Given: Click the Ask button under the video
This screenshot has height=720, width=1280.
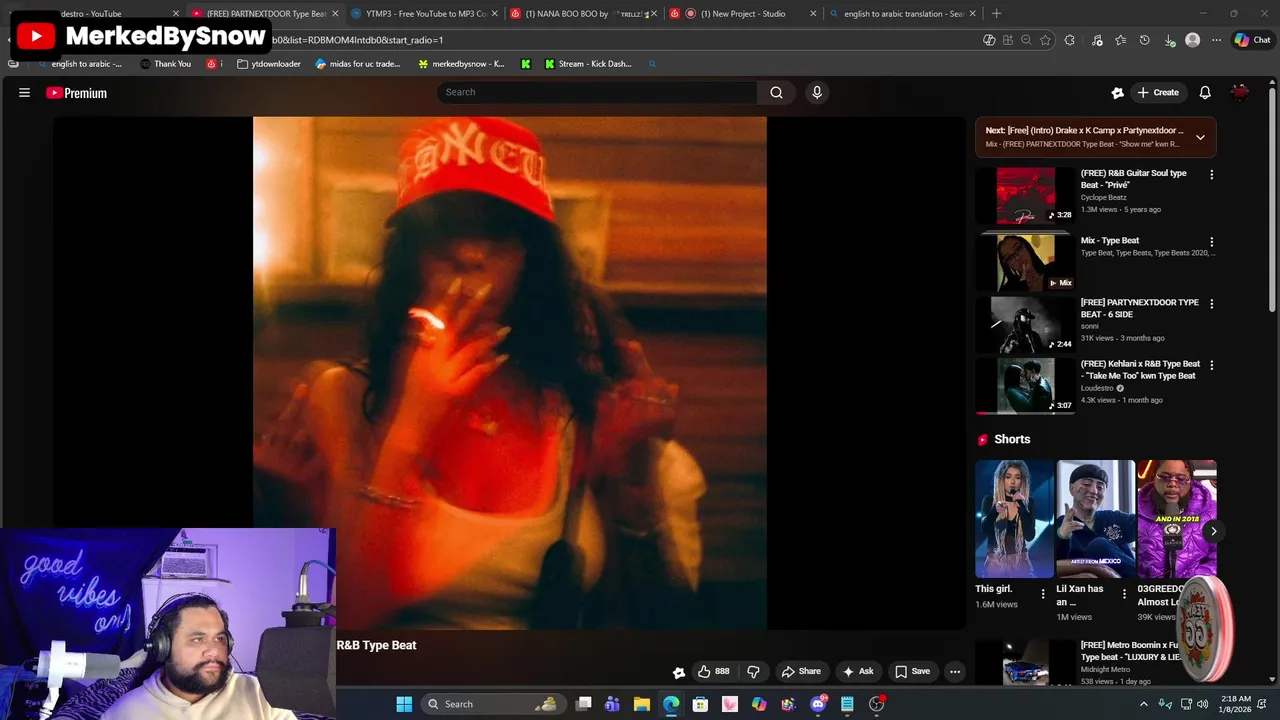Looking at the screenshot, I should [x=858, y=671].
